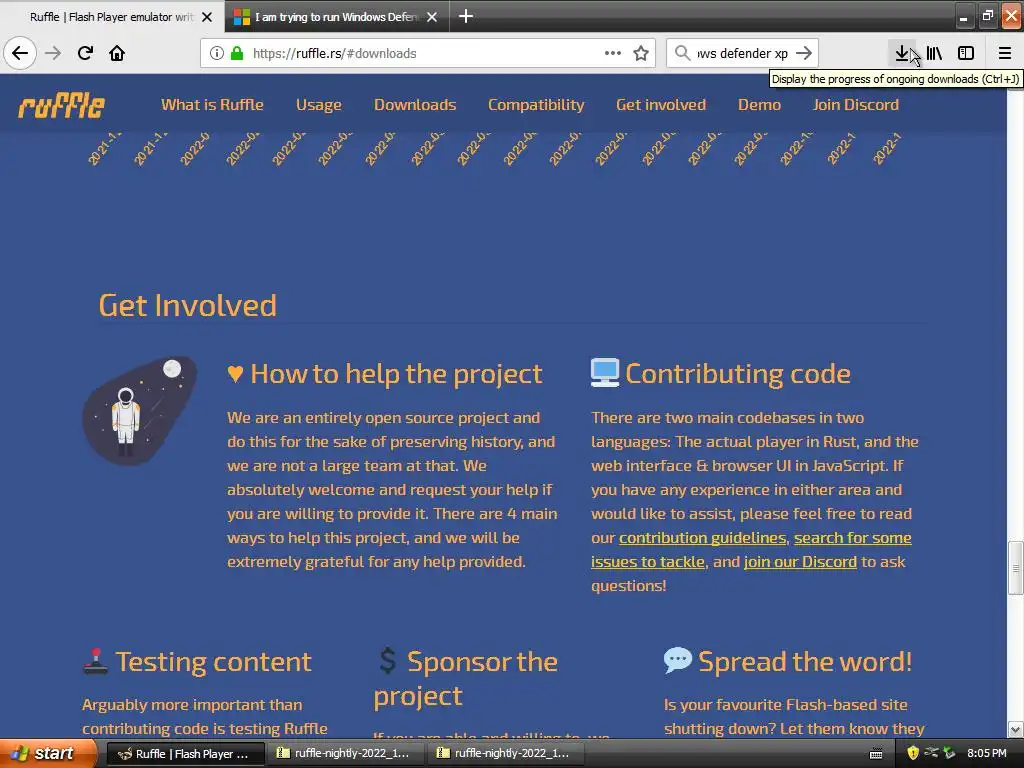
Task: Click the search box containing defender xp
Action: 743,53
